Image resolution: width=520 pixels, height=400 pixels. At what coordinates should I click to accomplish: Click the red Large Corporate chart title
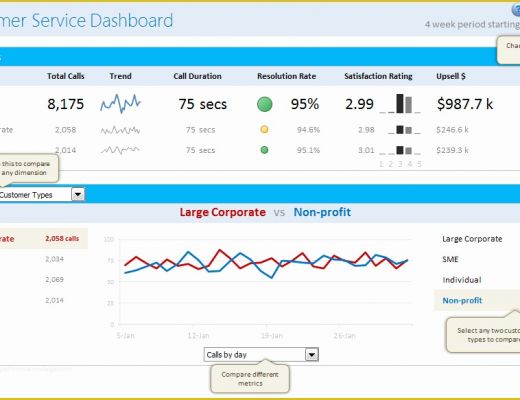coord(223,212)
